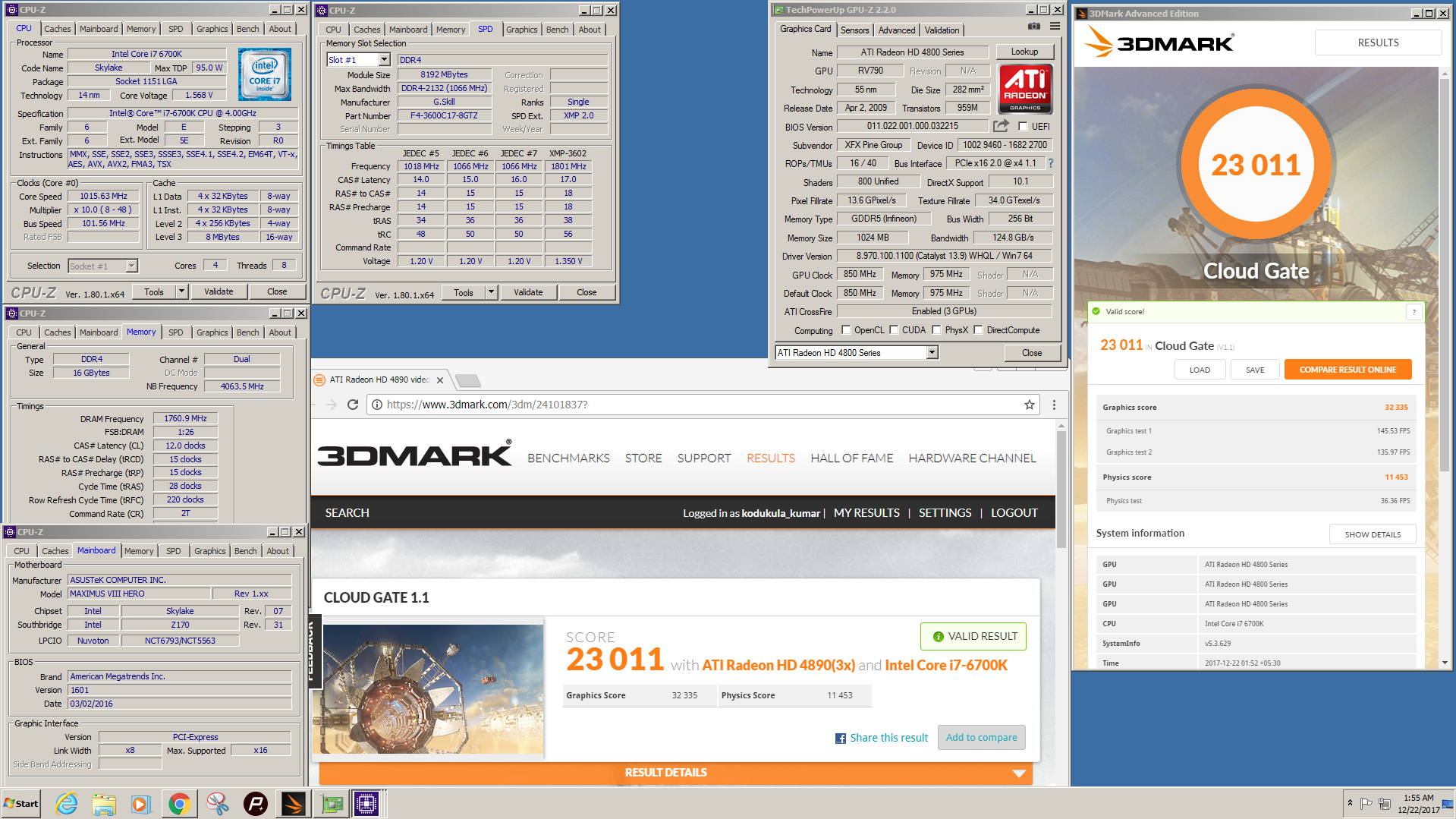Click the browser page vertical scrollbar
The width and height of the screenshot is (1456, 819).
(1061, 490)
